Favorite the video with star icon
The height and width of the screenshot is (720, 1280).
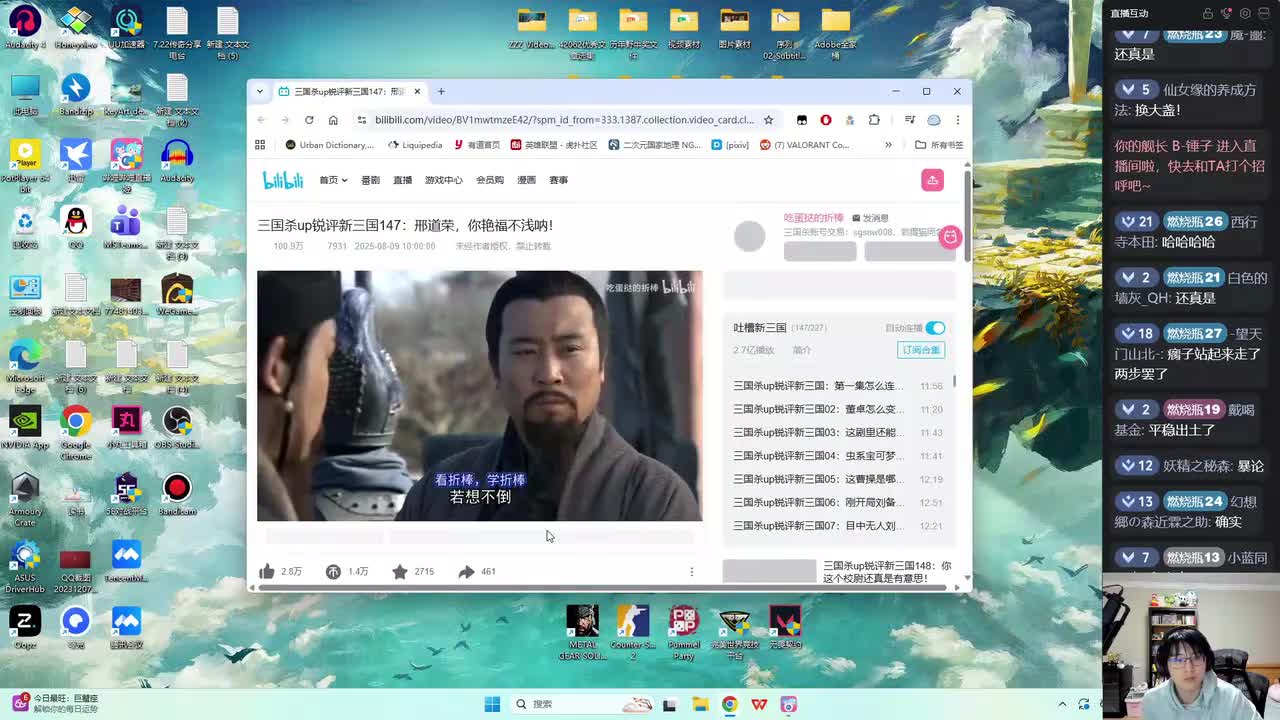(400, 571)
